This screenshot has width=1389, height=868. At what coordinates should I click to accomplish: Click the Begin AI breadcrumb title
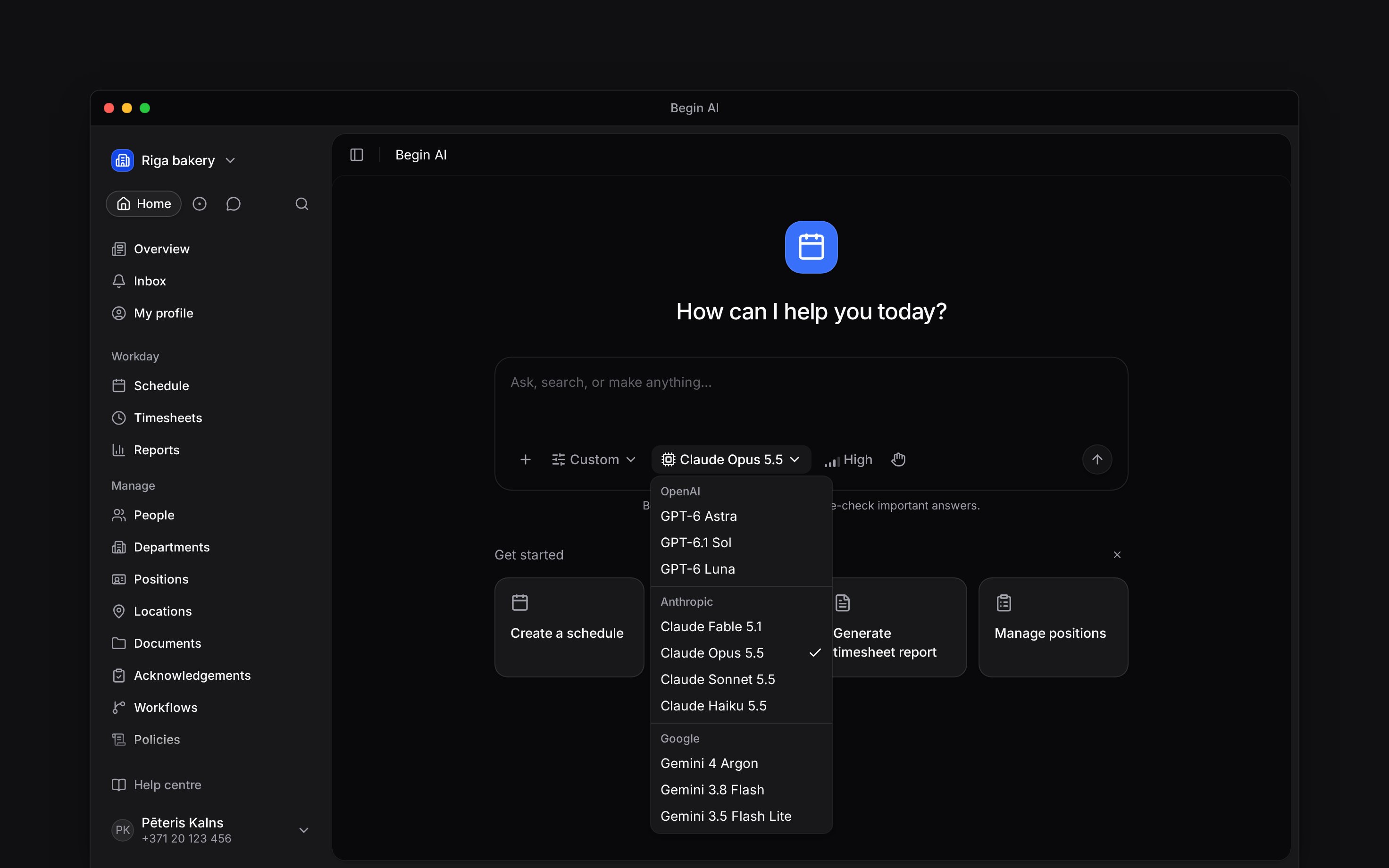421,155
